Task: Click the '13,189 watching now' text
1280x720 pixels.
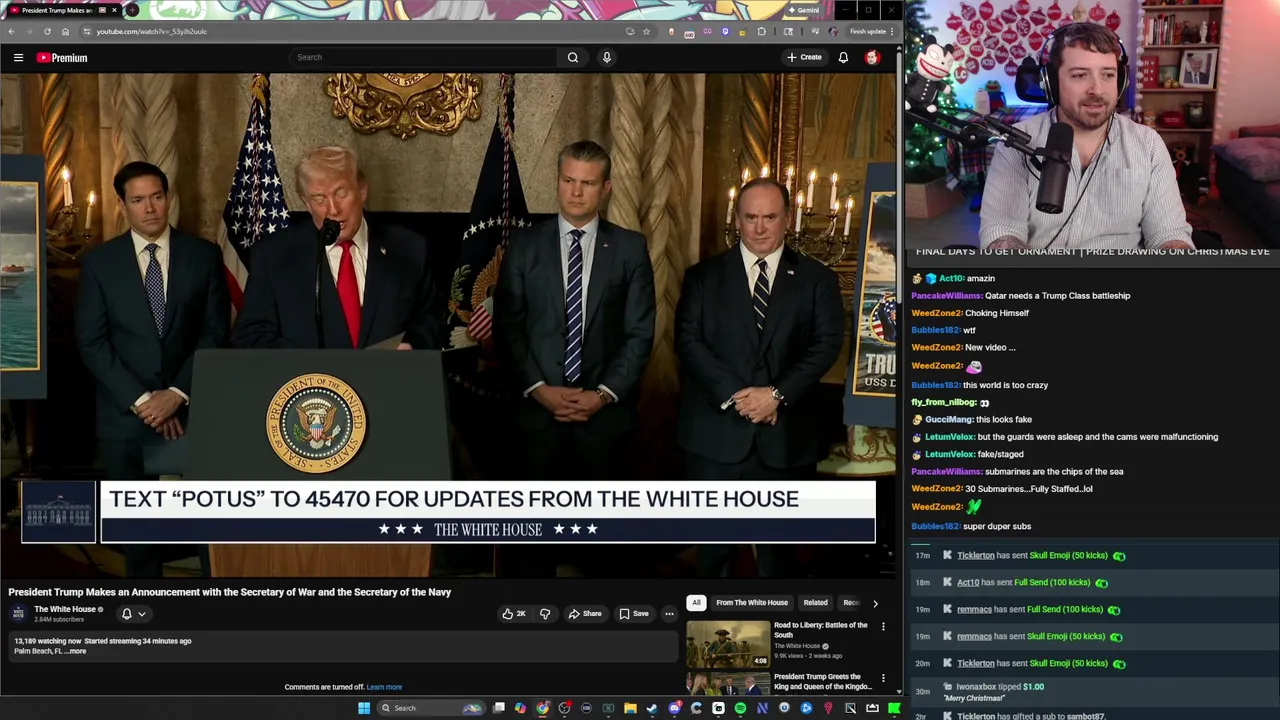Action: coord(47,641)
